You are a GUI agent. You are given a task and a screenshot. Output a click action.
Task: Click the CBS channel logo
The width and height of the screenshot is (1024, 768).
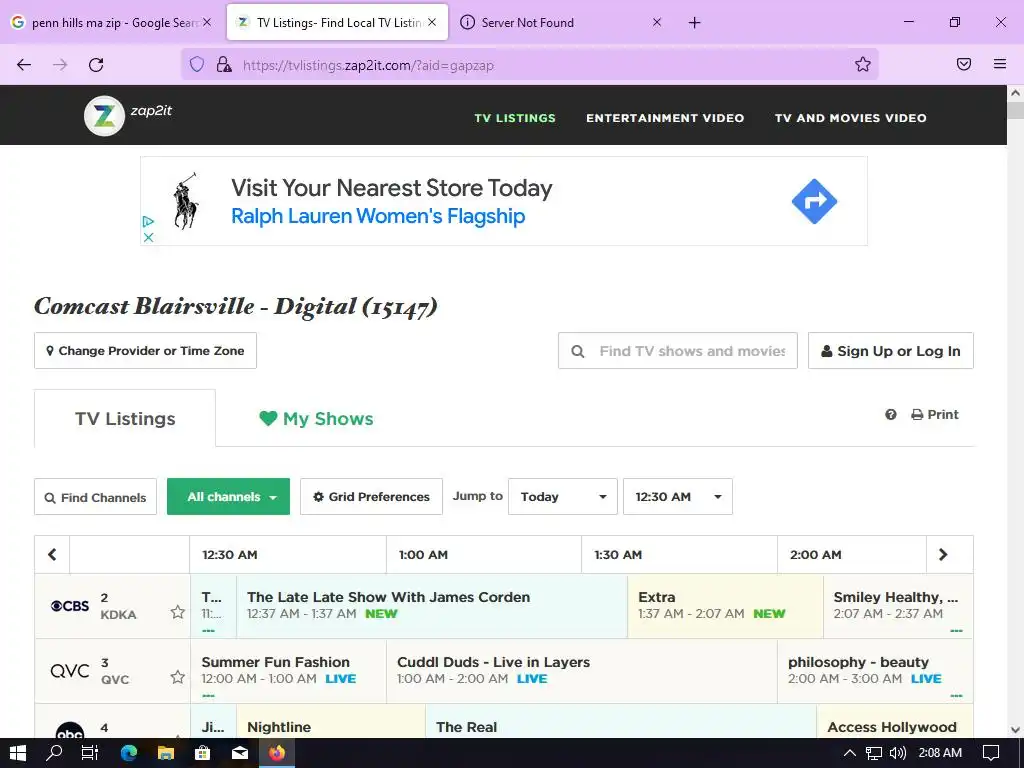(x=70, y=606)
